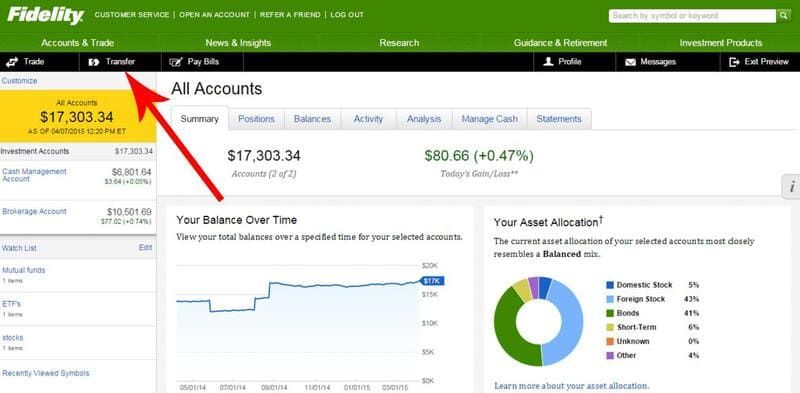
Task: Switch to the Manage Cash tab
Action: 489,118
